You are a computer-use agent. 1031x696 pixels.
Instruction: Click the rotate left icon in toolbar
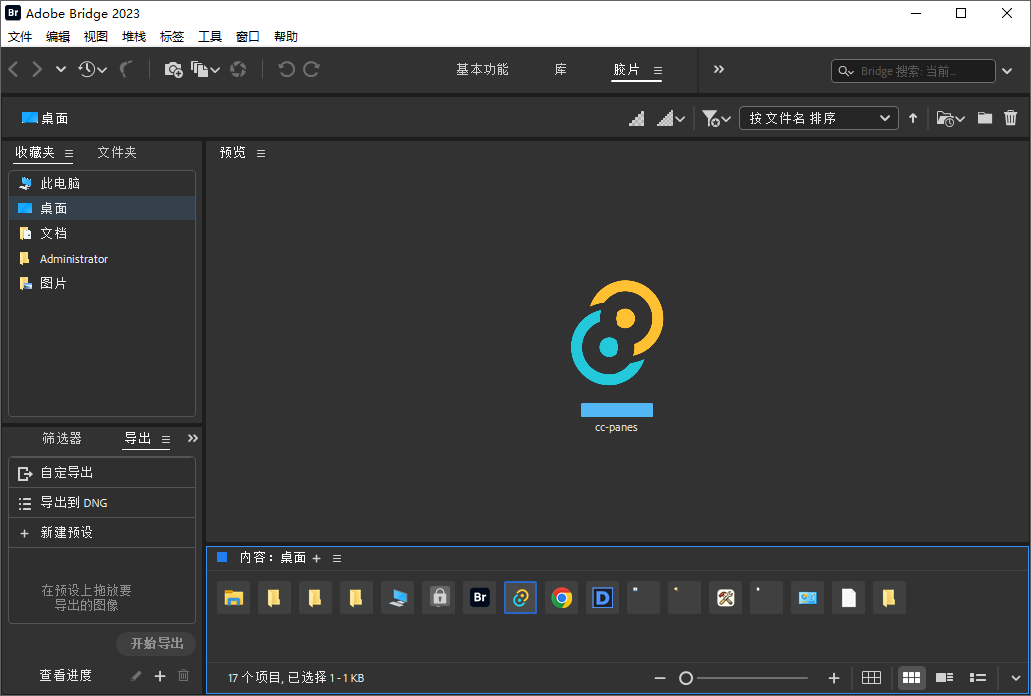[x=286, y=69]
